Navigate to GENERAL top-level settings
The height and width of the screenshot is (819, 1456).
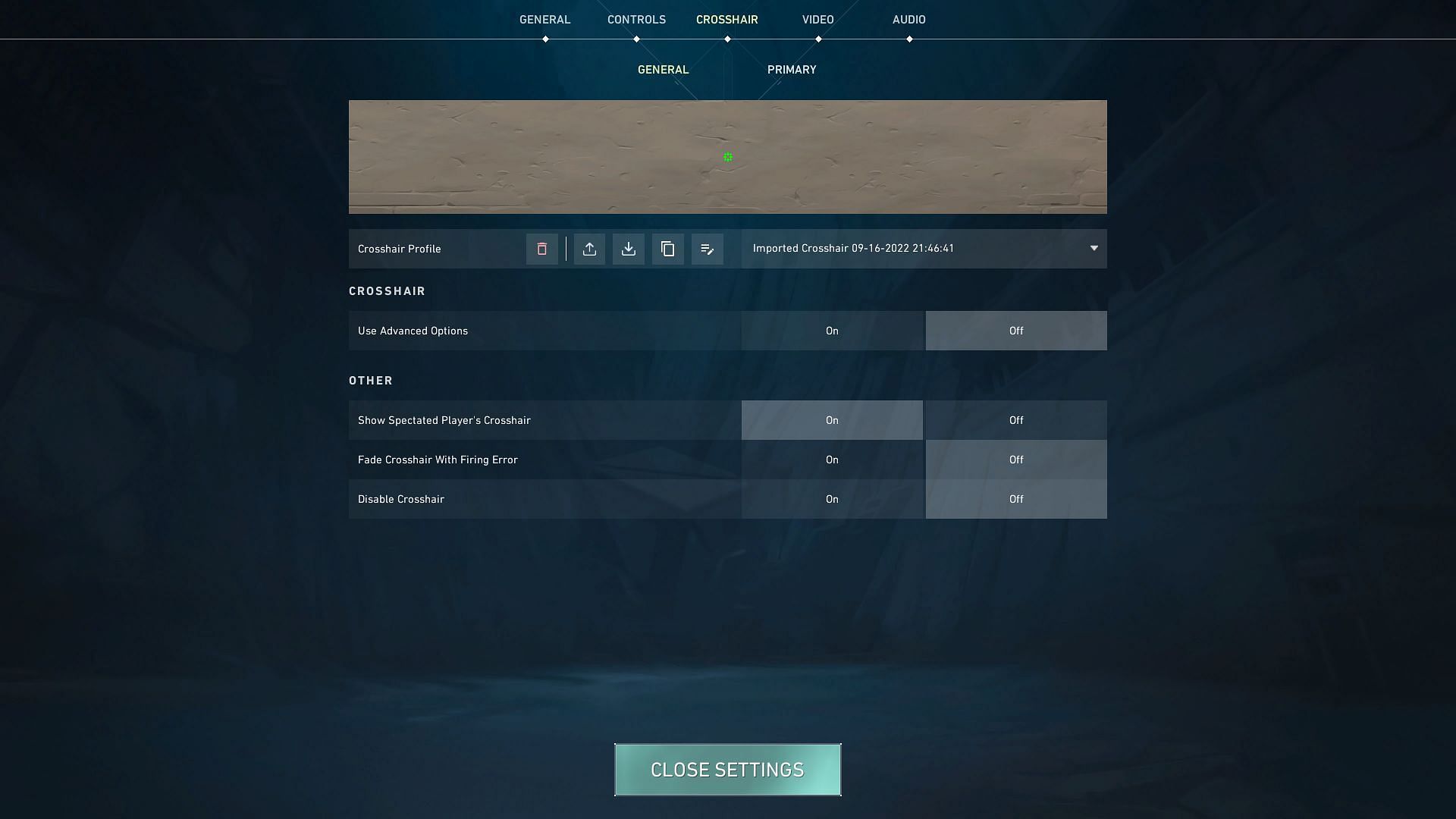coord(545,19)
